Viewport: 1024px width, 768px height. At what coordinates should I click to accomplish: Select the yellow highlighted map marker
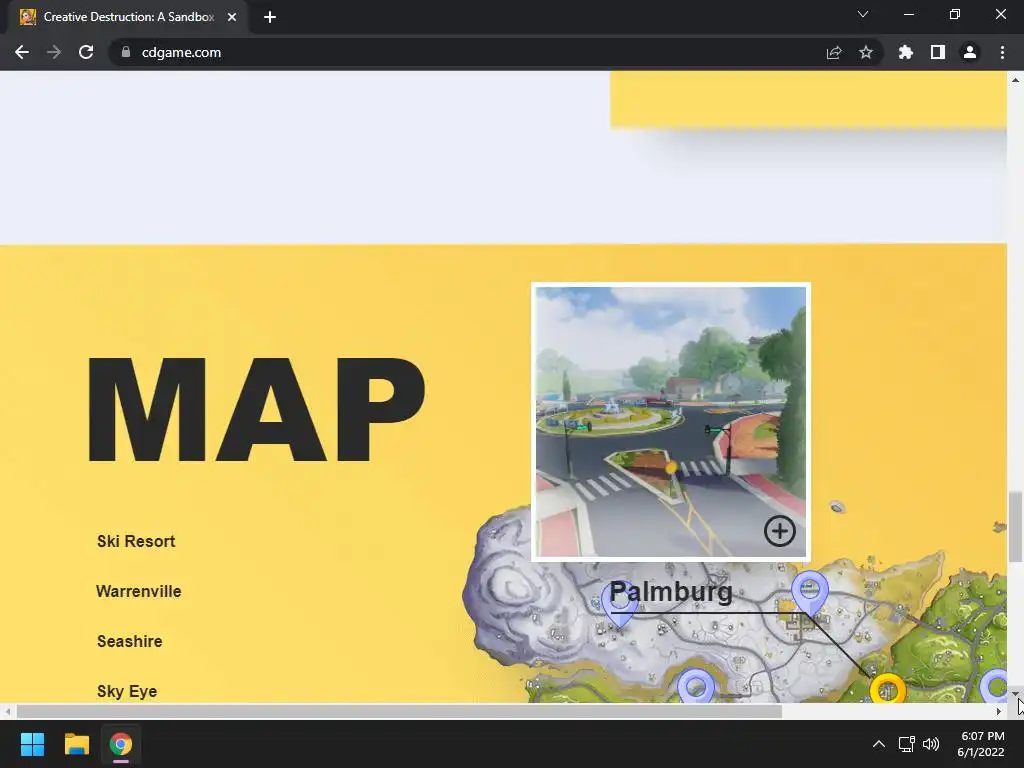click(x=888, y=689)
